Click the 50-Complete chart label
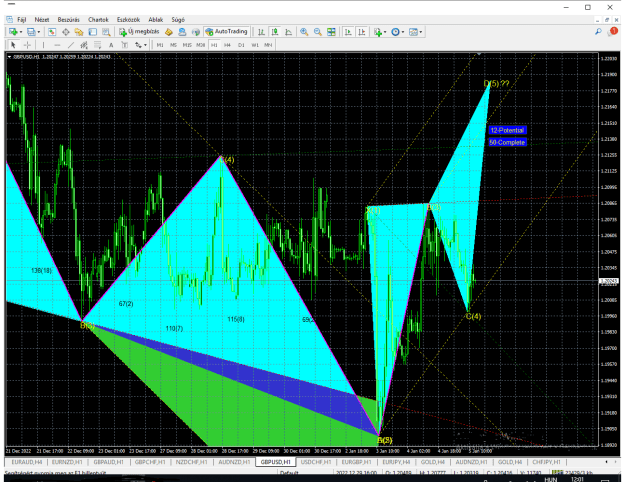The width and height of the screenshot is (625, 482). (x=507, y=142)
